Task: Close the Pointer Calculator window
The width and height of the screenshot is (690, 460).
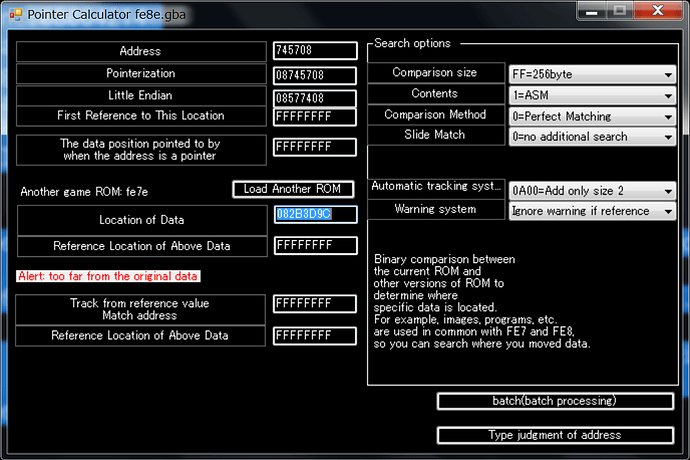Action: (x=658, y=11)
